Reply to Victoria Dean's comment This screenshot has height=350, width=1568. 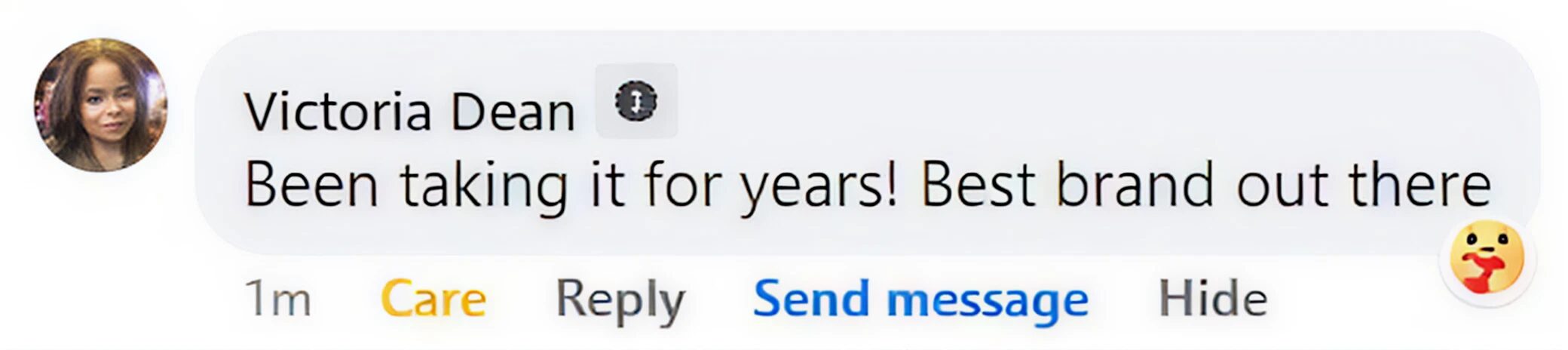coord(620,299)
